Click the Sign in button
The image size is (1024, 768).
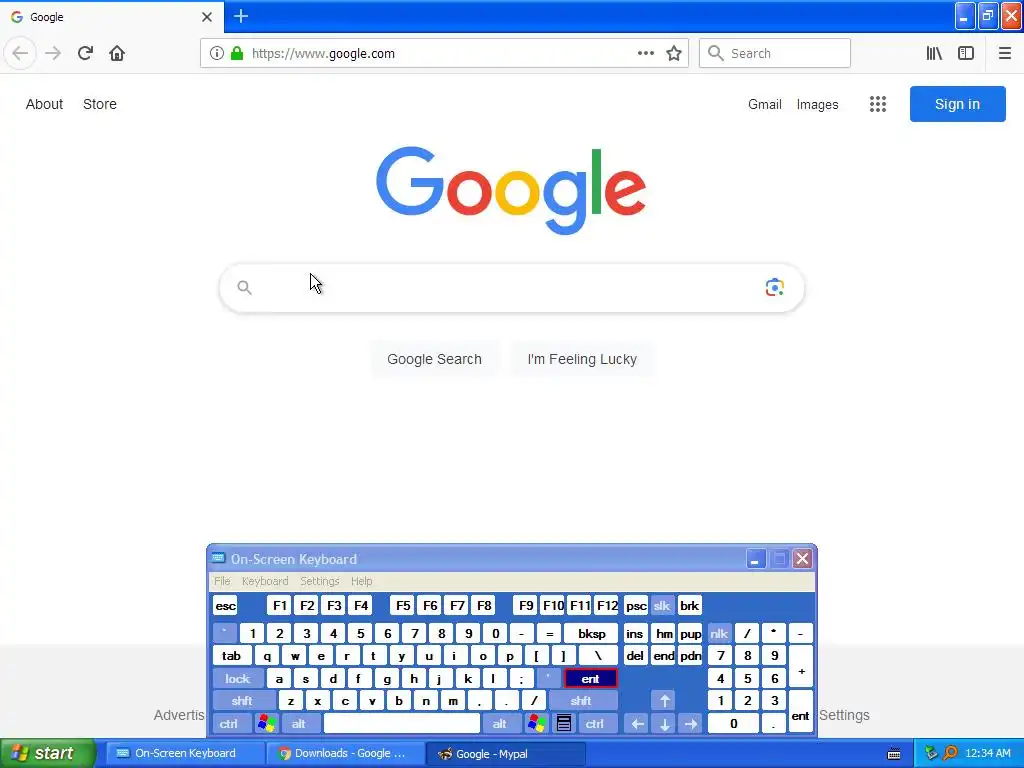[957, 104]
